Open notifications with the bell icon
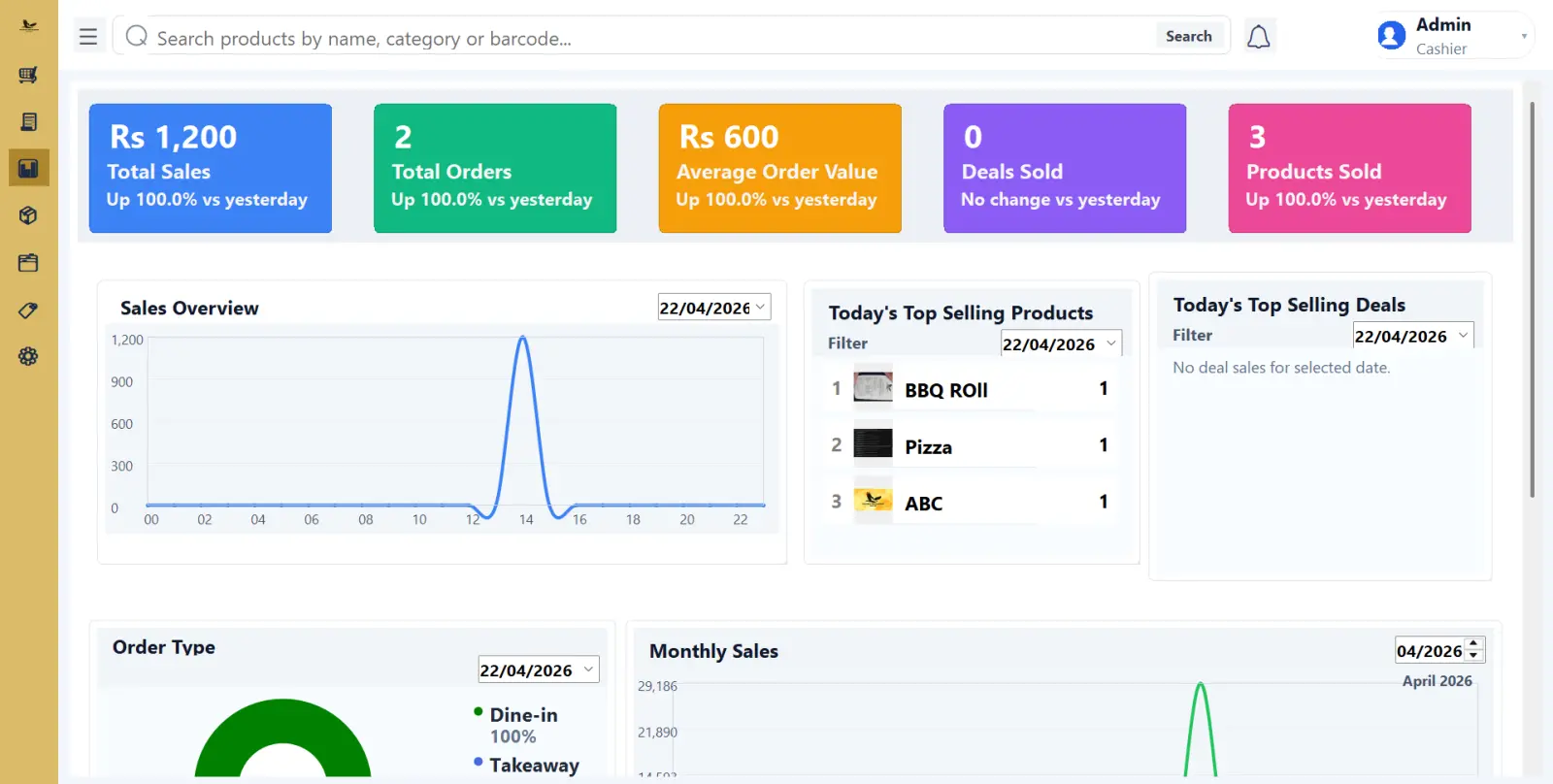 tap(1259, 37)
